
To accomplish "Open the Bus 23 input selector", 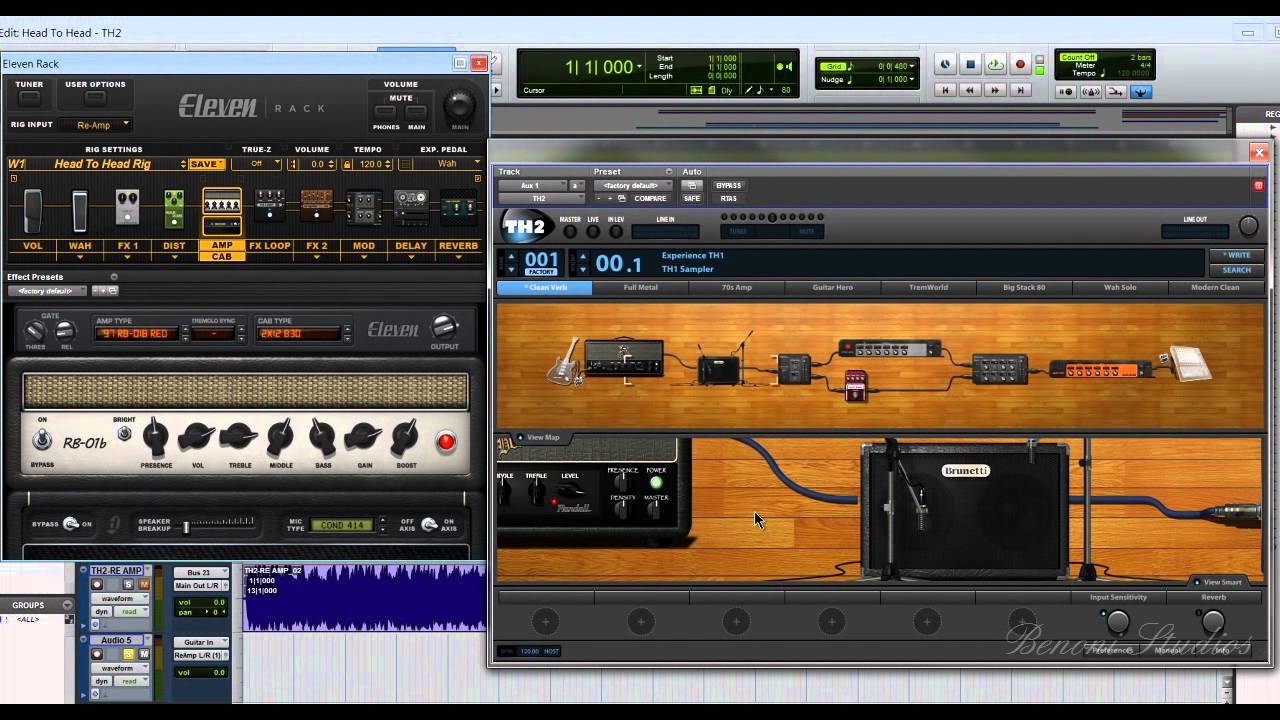I will click(x=201, y=573).
